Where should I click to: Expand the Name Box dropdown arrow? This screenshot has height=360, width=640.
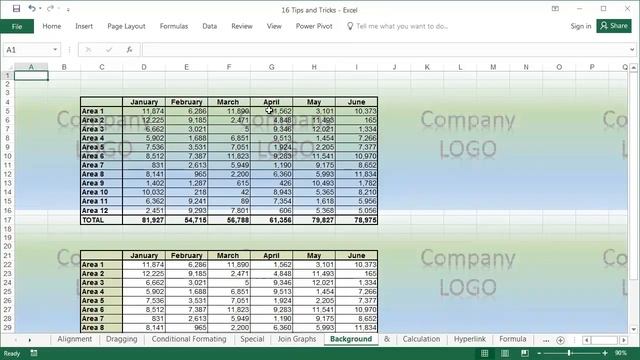(55, 50)
